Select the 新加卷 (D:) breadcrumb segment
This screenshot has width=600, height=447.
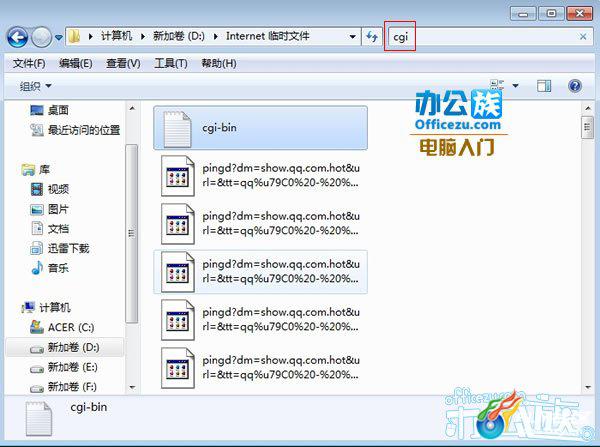[179, 36]
